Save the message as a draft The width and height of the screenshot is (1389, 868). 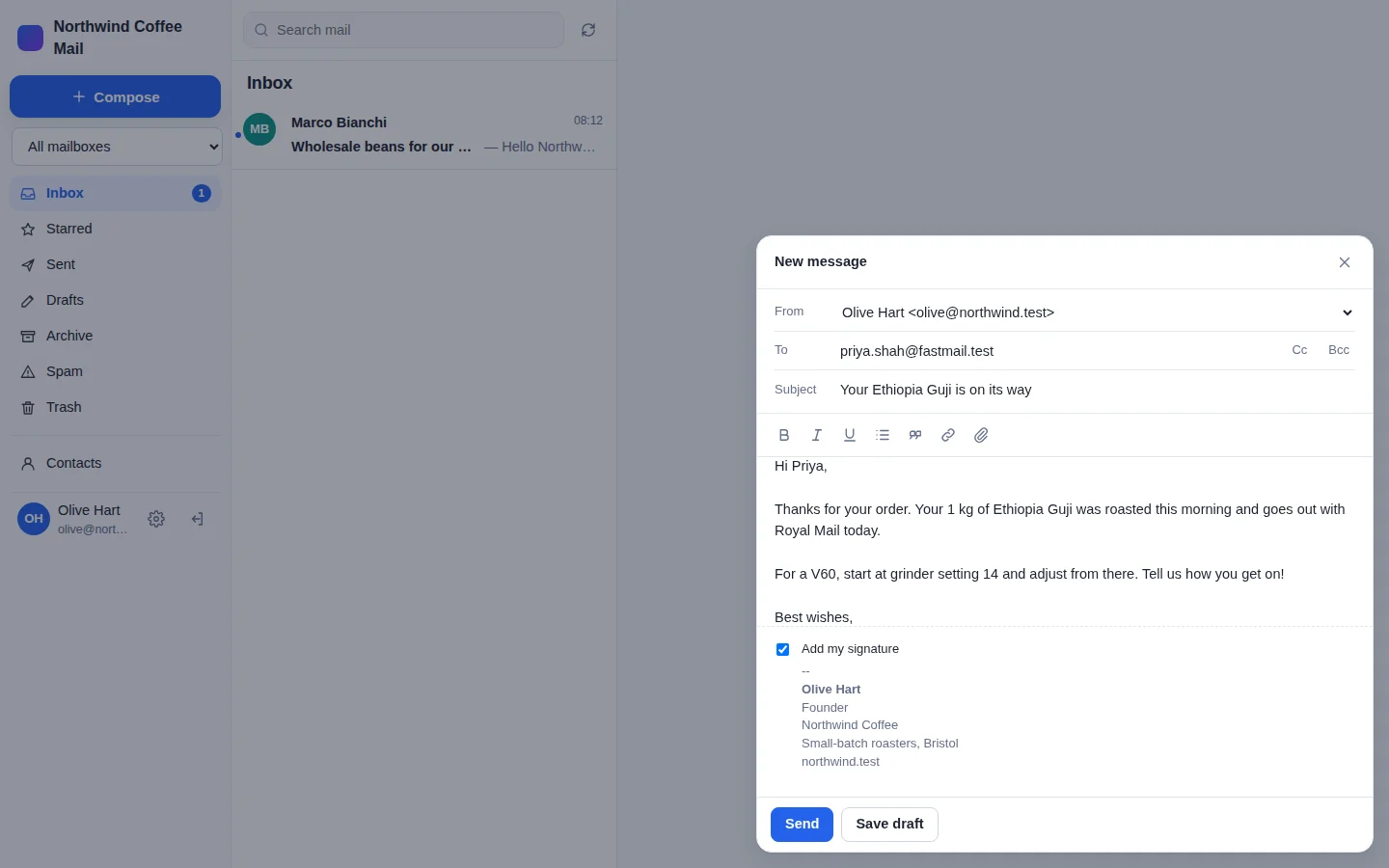(x=889, y=825)
